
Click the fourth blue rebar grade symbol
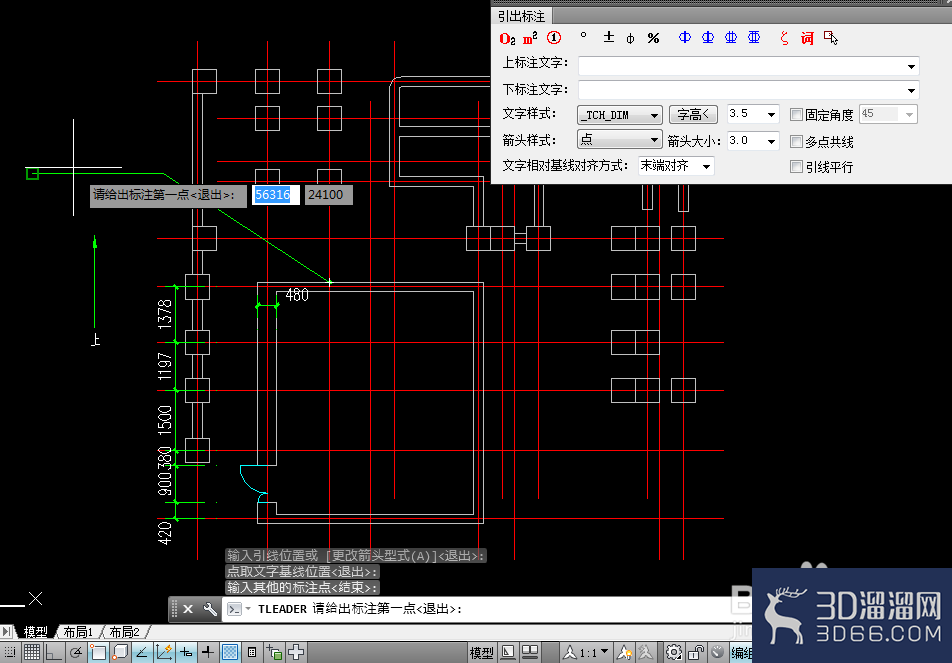pos(754,37)
